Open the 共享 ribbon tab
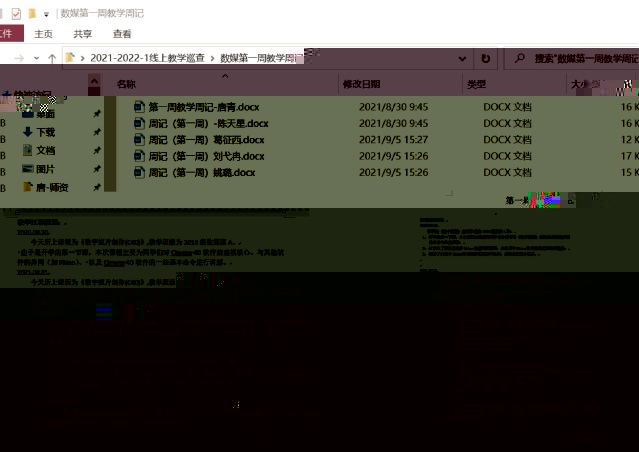Image resolution: width=639 pixels, height=452 pixels. [83, 34]
